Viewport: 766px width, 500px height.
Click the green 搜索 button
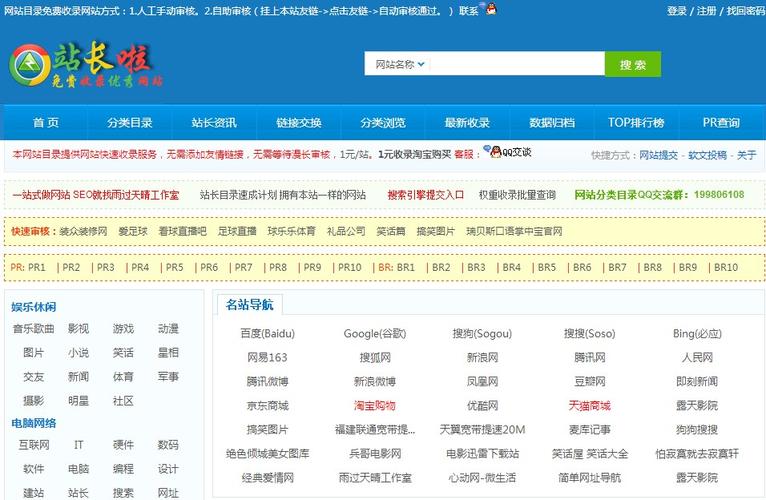633,65
